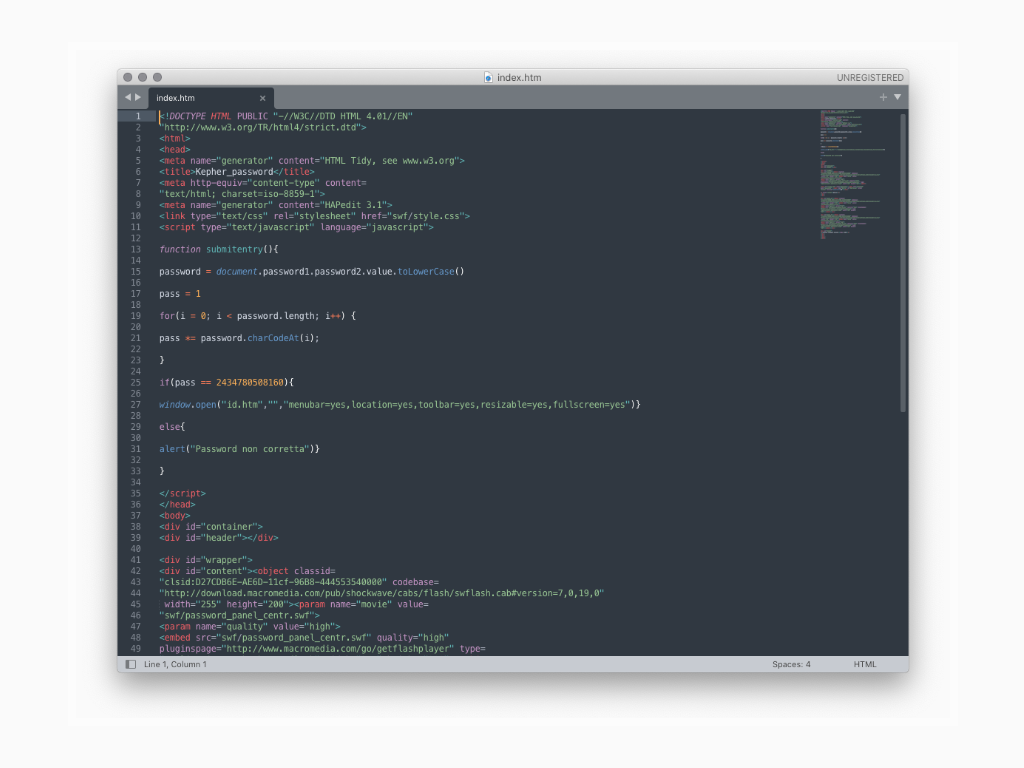Click 'Line 1, Column 1' in status bar
The image size is (1024, 768).
click(175, 664)
